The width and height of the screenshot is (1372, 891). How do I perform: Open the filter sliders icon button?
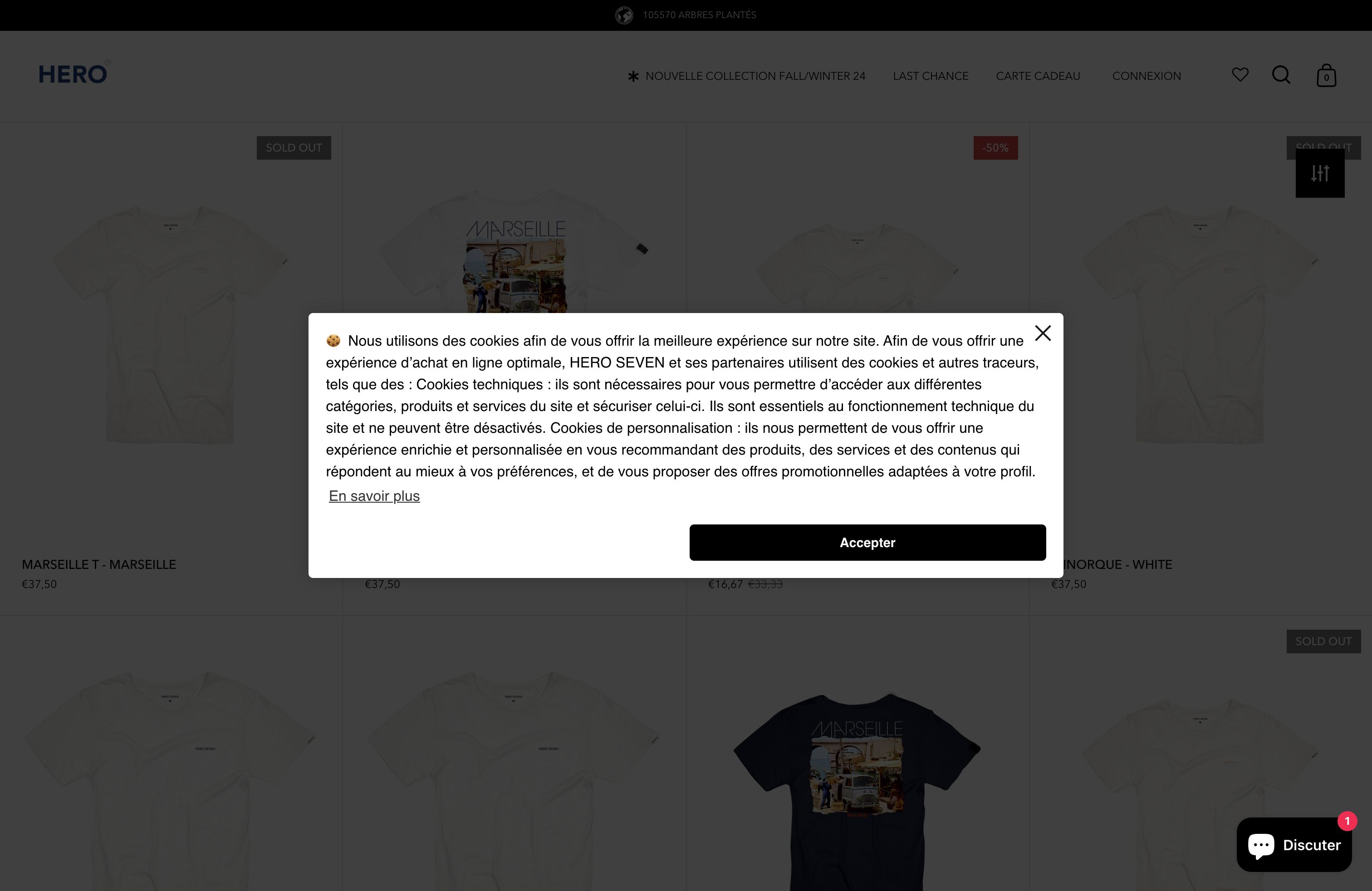1319,173
